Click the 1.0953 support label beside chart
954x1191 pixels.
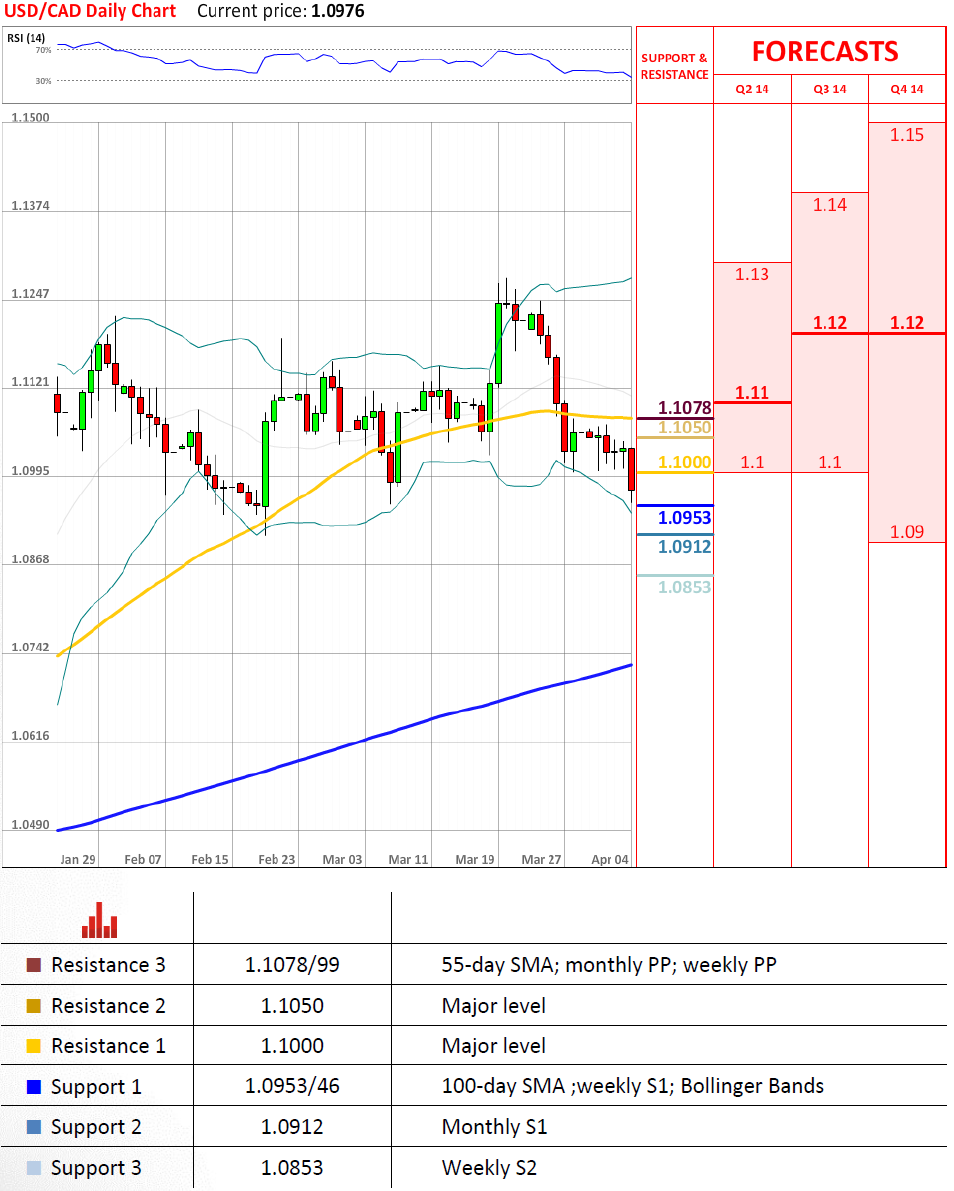684,518
